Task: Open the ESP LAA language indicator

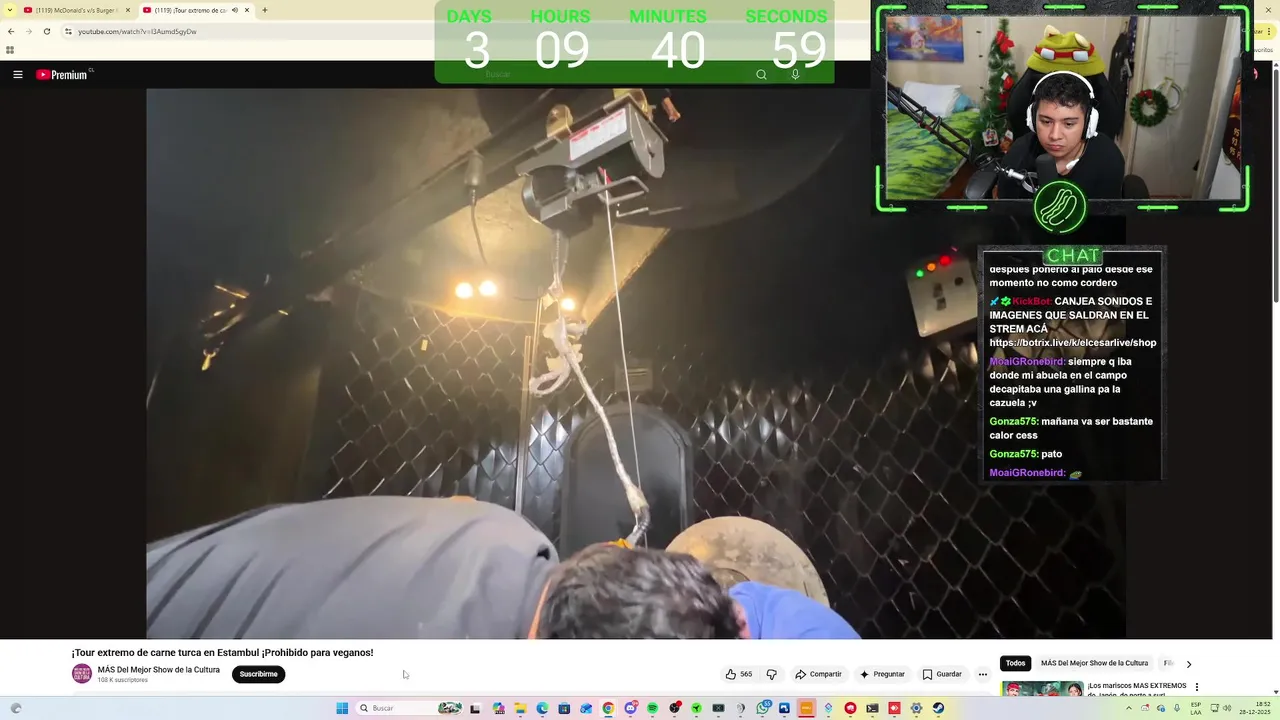Action: pyautogui.click(x=1196, y=708)
